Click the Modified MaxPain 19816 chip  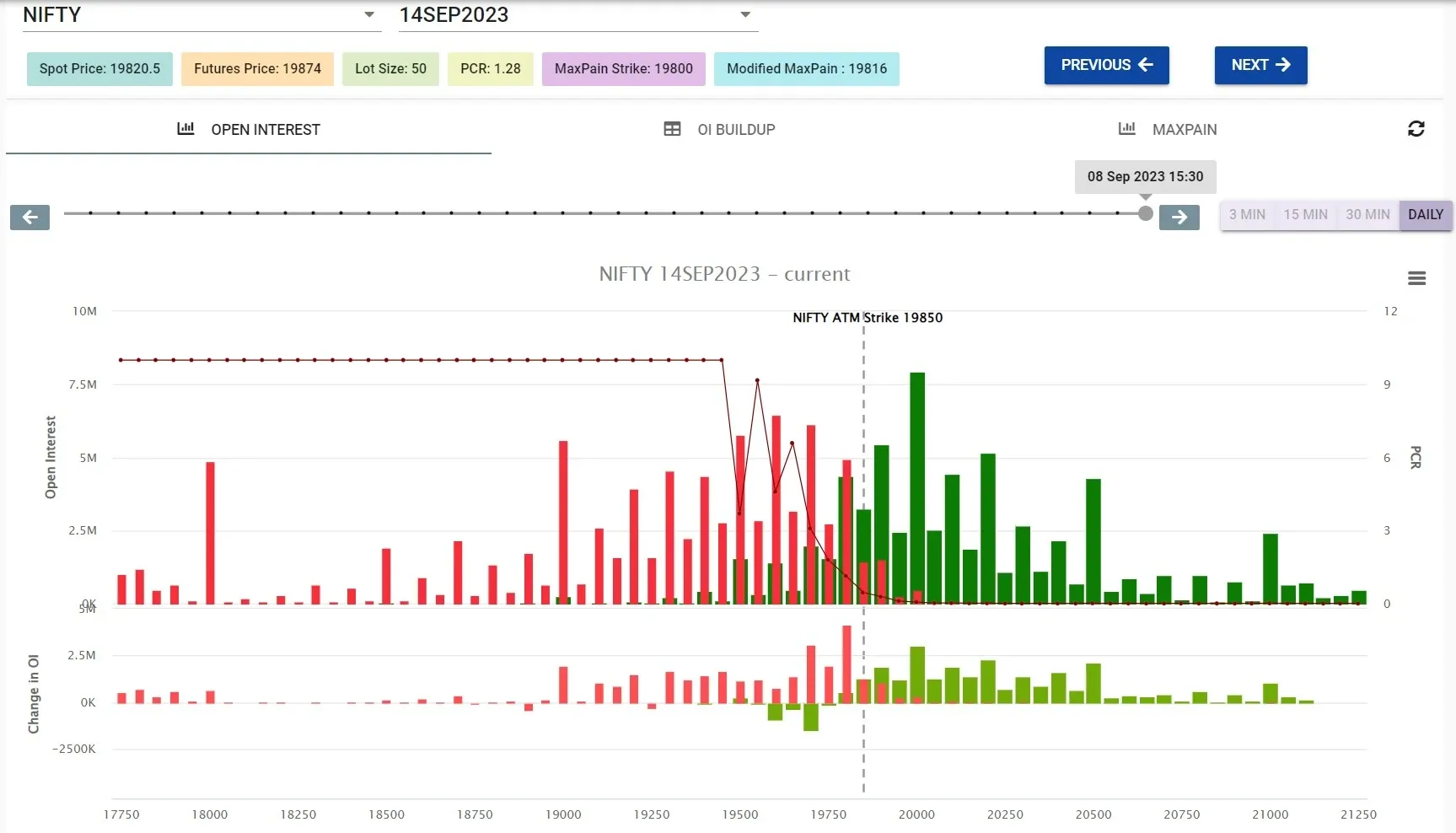pyautogui.click(x=807, y=69)
